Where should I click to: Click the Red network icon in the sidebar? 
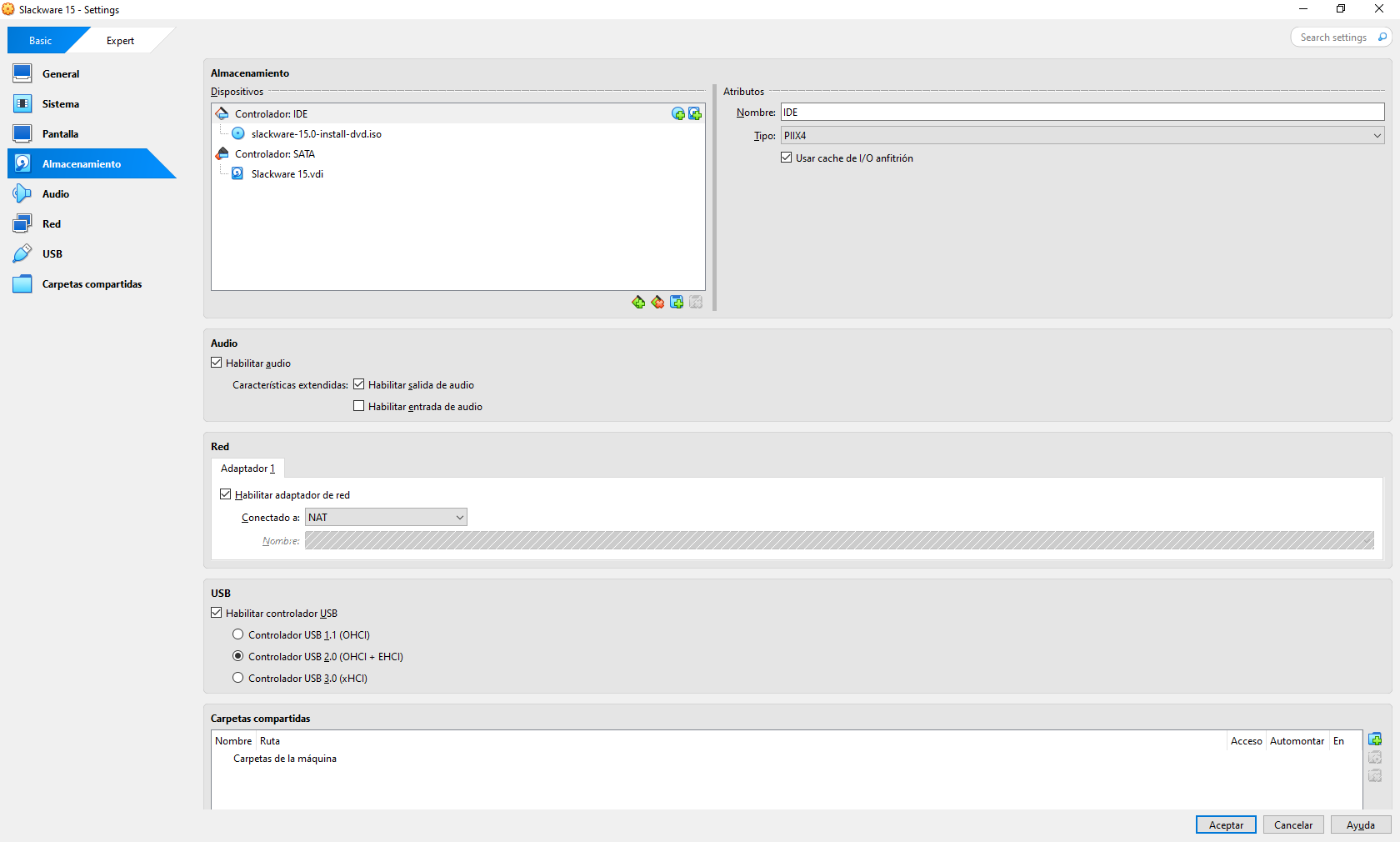(22, 223)
